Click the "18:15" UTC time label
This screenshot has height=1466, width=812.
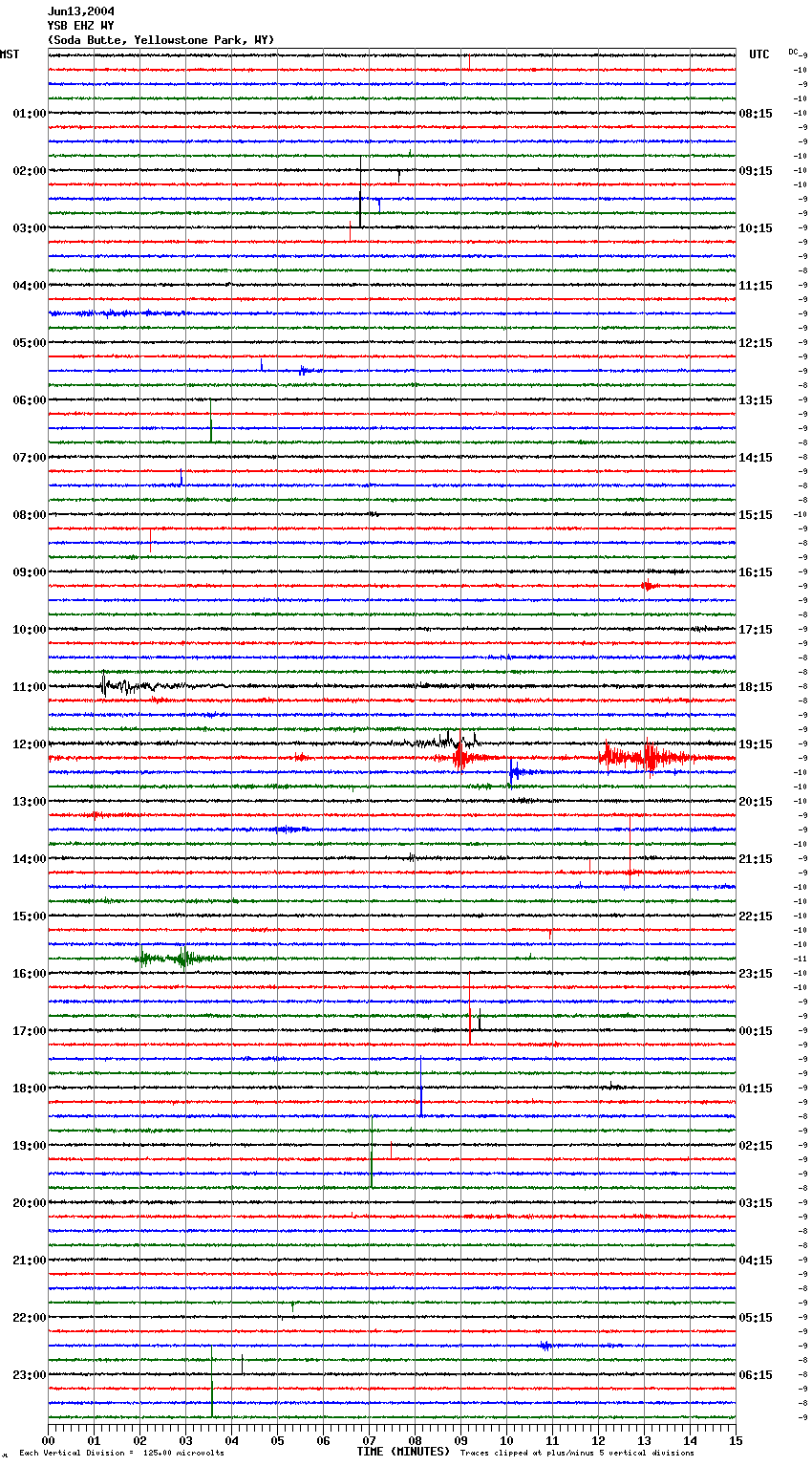(x=756, y=687)
